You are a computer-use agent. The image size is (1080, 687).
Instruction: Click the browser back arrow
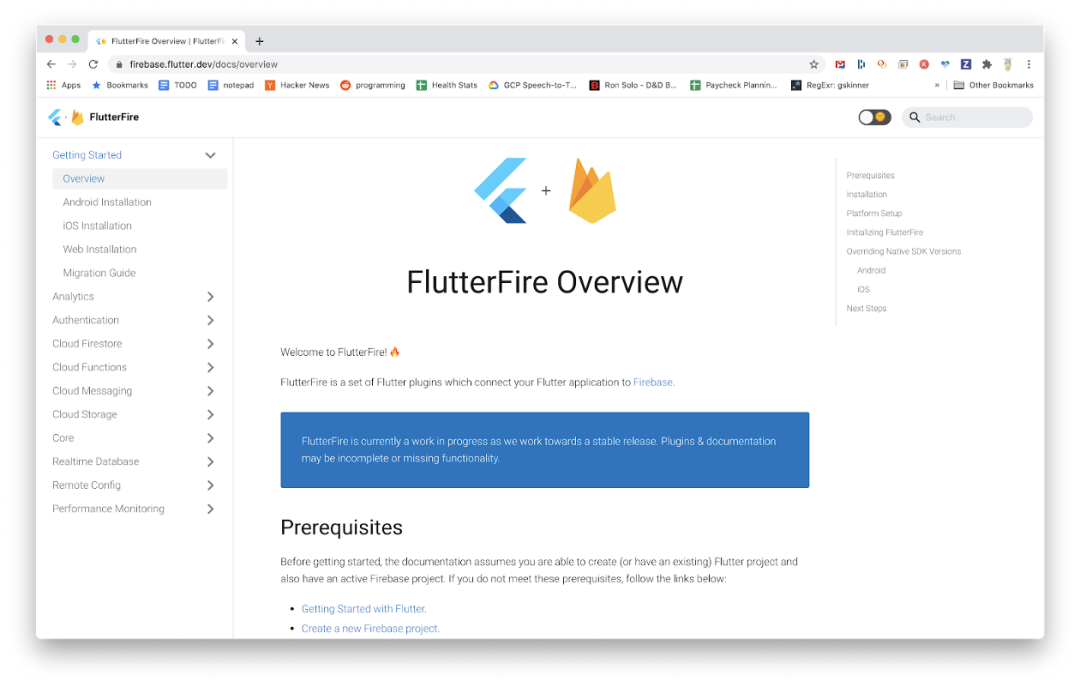(x=51, y=64)
